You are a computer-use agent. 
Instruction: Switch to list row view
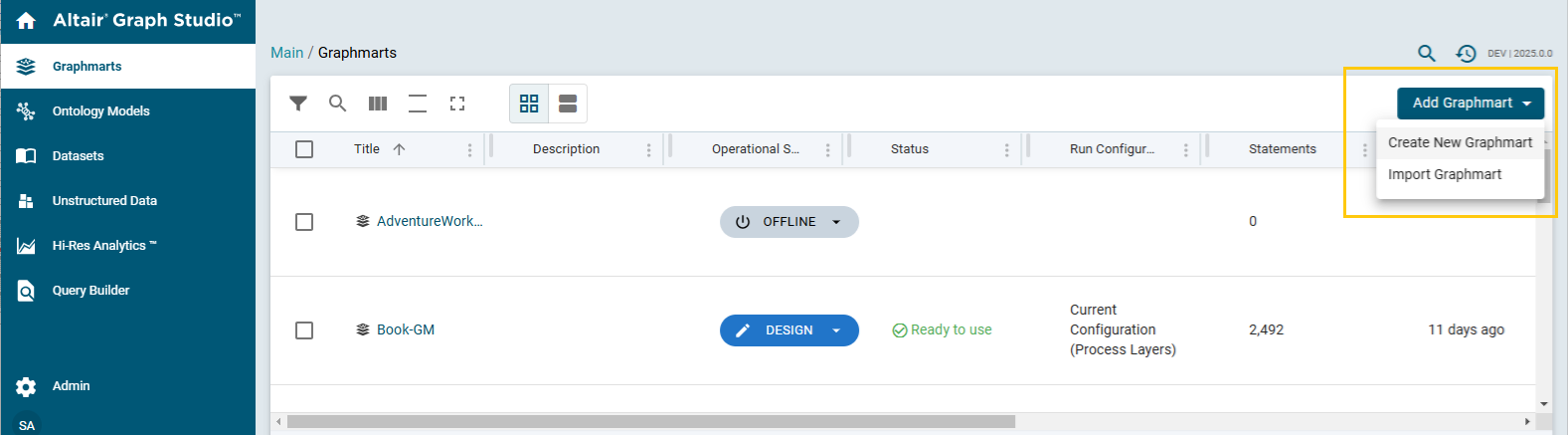[x=568, y=104]
